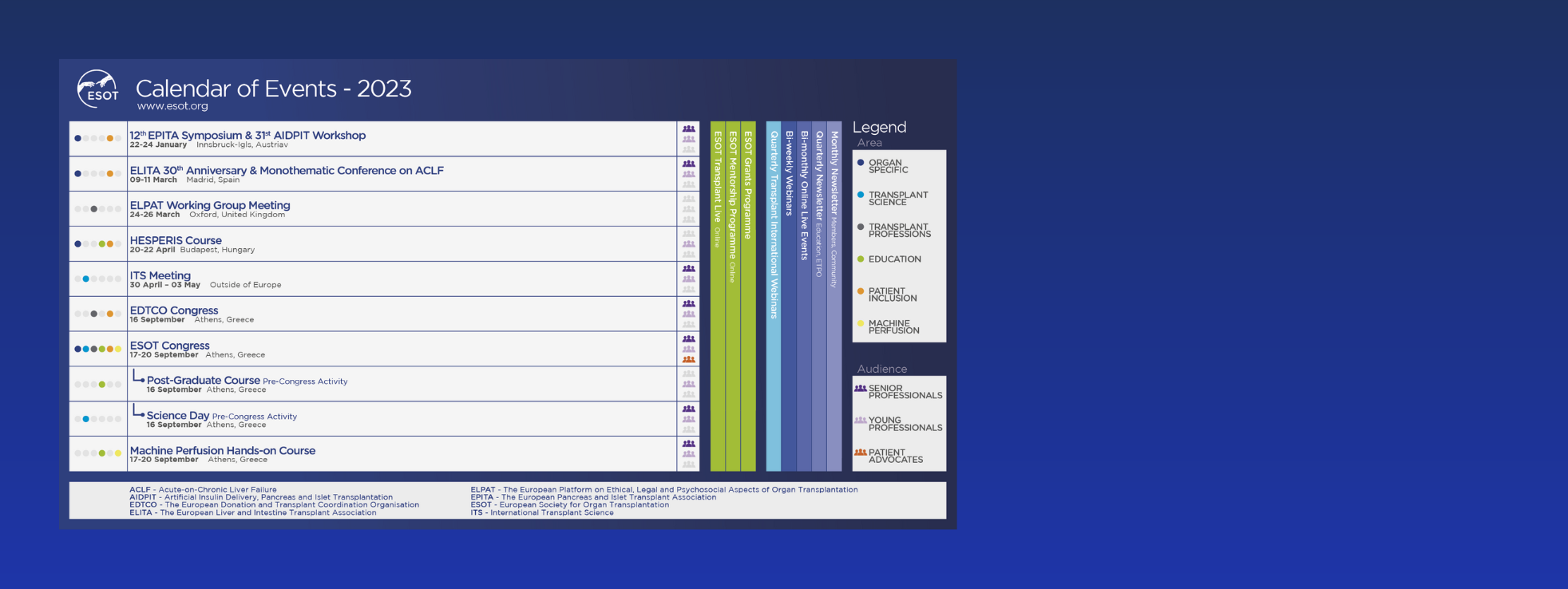Screen dimensions: 1568x589
Task: Click the purple senior icon in ITS Meeting row
Action: pyautogui.click(x=688, y=269)
